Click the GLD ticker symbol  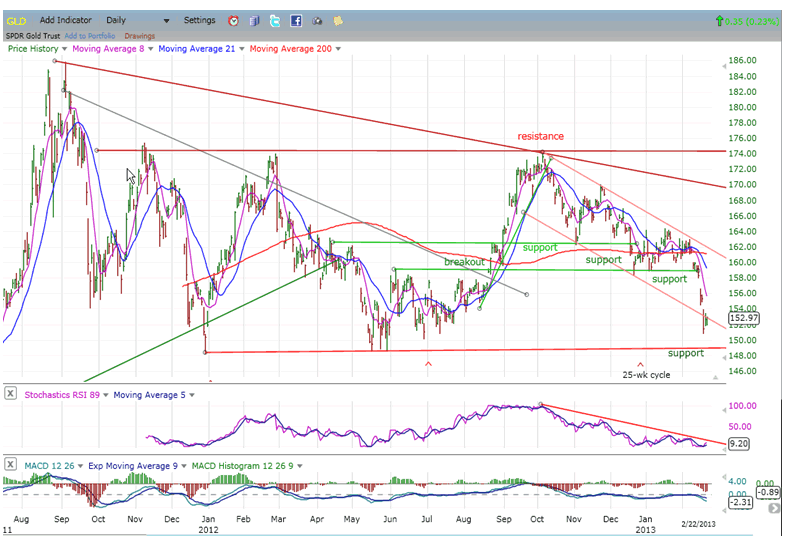[16, 21]
